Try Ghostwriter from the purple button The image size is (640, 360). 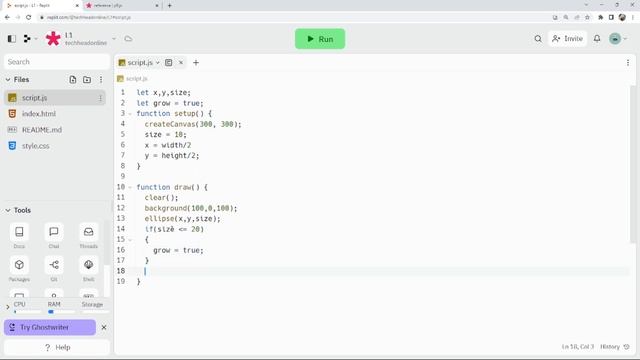tap(50, 327)
